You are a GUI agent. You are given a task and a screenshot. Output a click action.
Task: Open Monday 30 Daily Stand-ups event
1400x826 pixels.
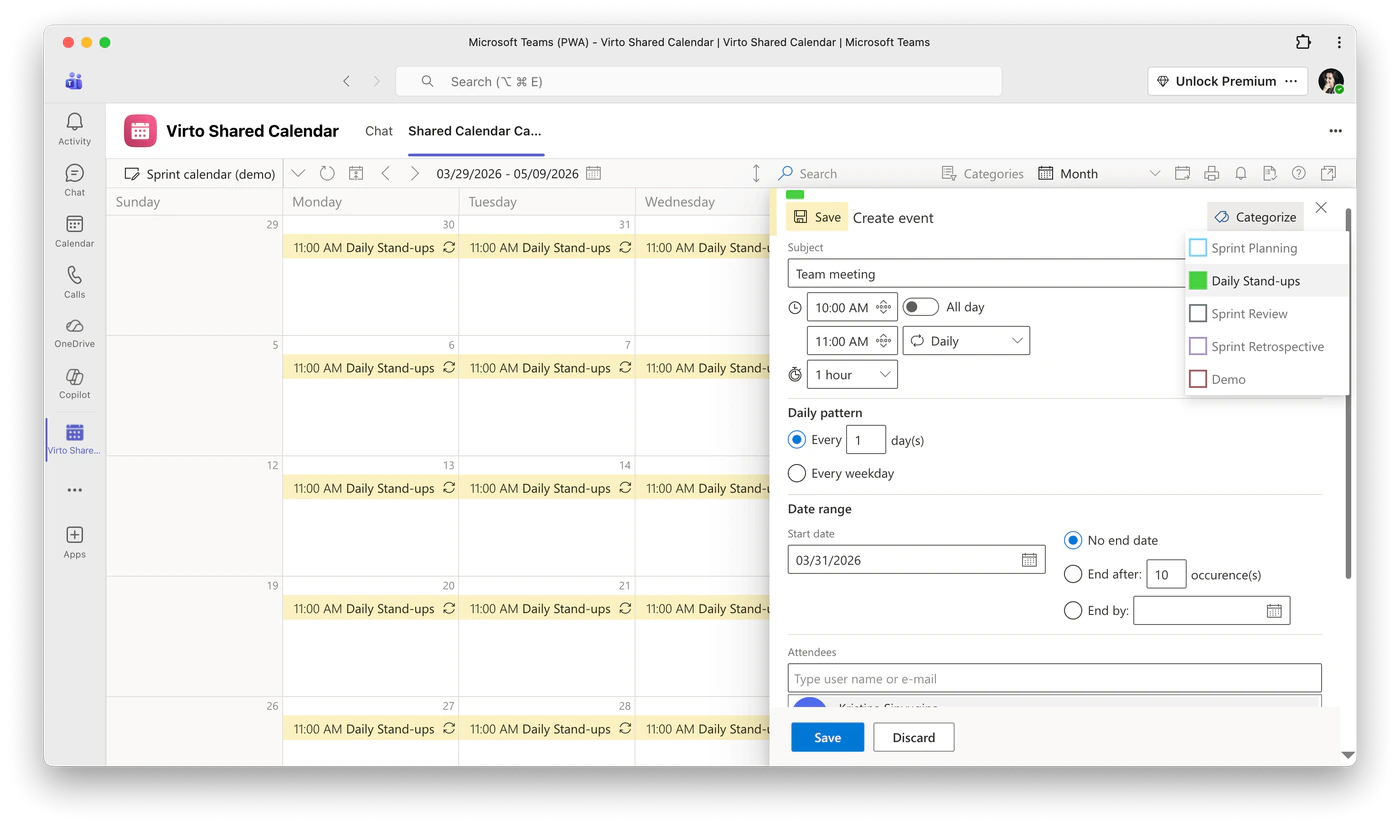pos(371,247)
